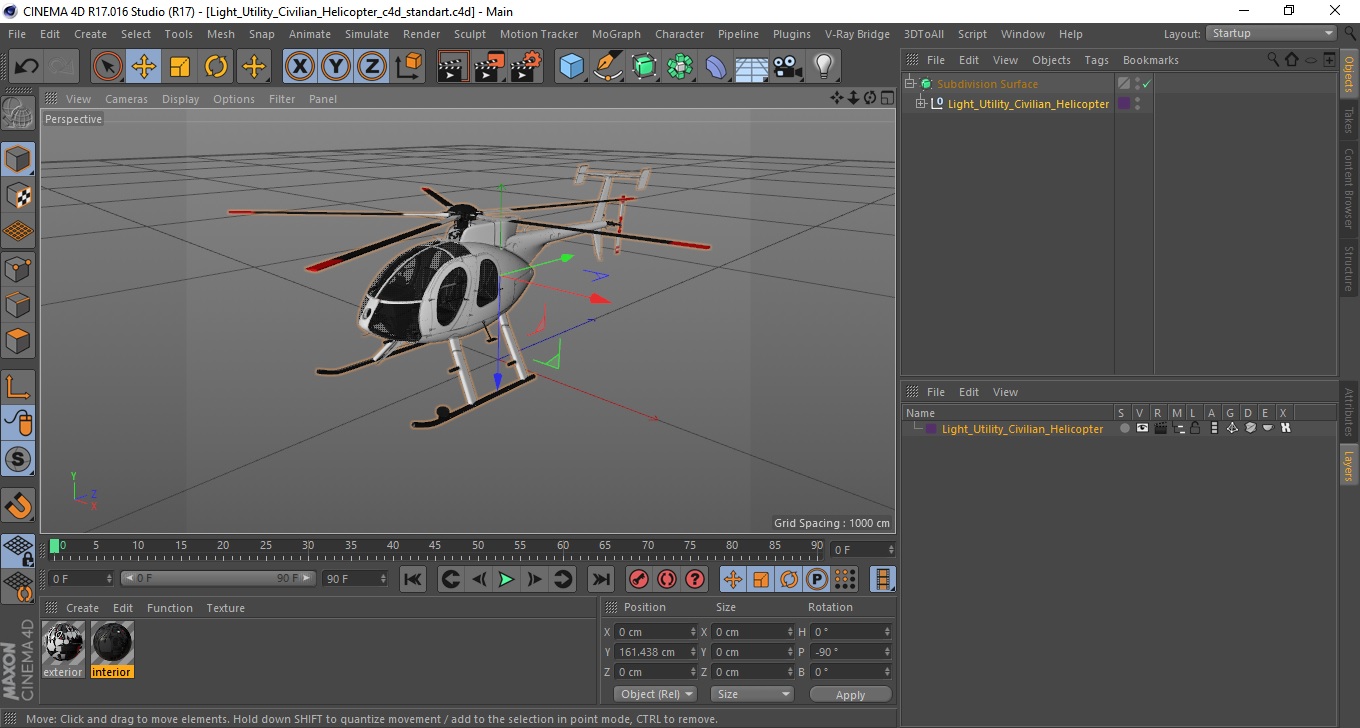The height and width of the screenshot is (728, 1360).
Task: Activate the Rotate tool
Action: (x=216, y=67)
